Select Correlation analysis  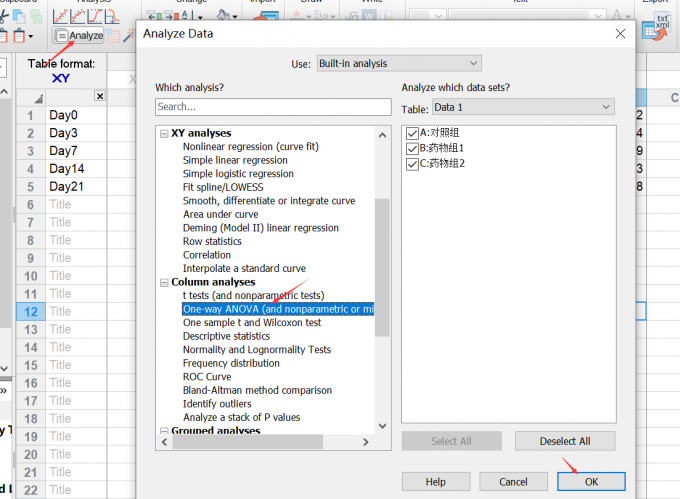206,254
